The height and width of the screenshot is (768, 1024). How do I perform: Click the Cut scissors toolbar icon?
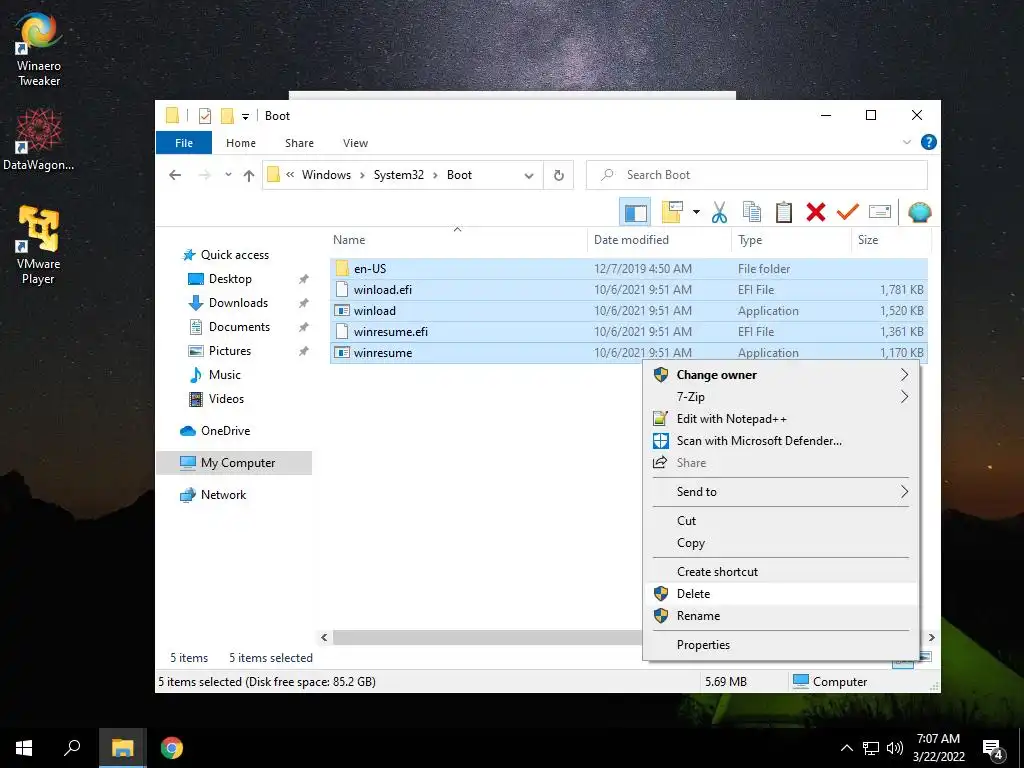tap(719, 212)
